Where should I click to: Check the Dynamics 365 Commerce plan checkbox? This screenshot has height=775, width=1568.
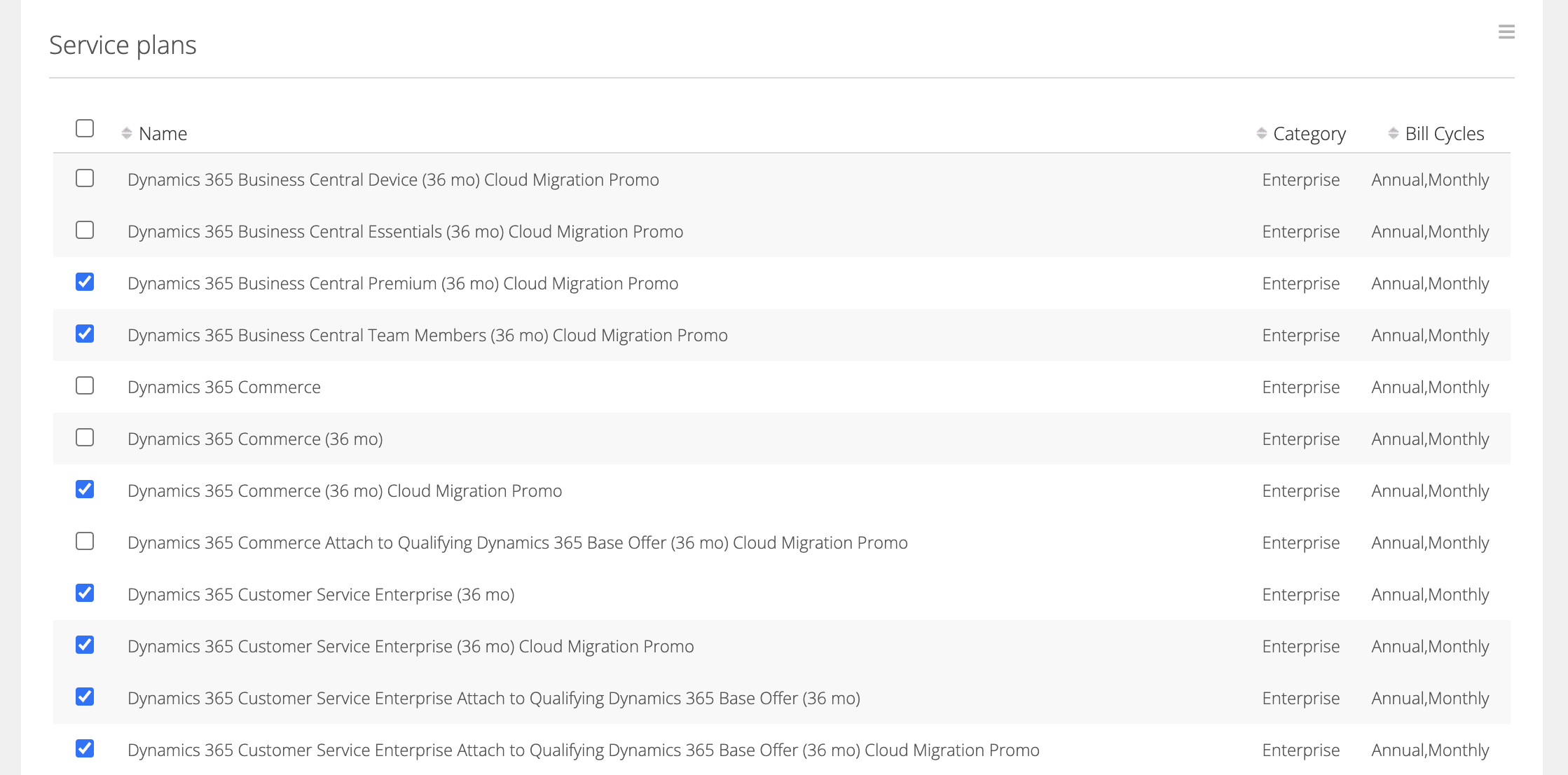click(85, 386)
